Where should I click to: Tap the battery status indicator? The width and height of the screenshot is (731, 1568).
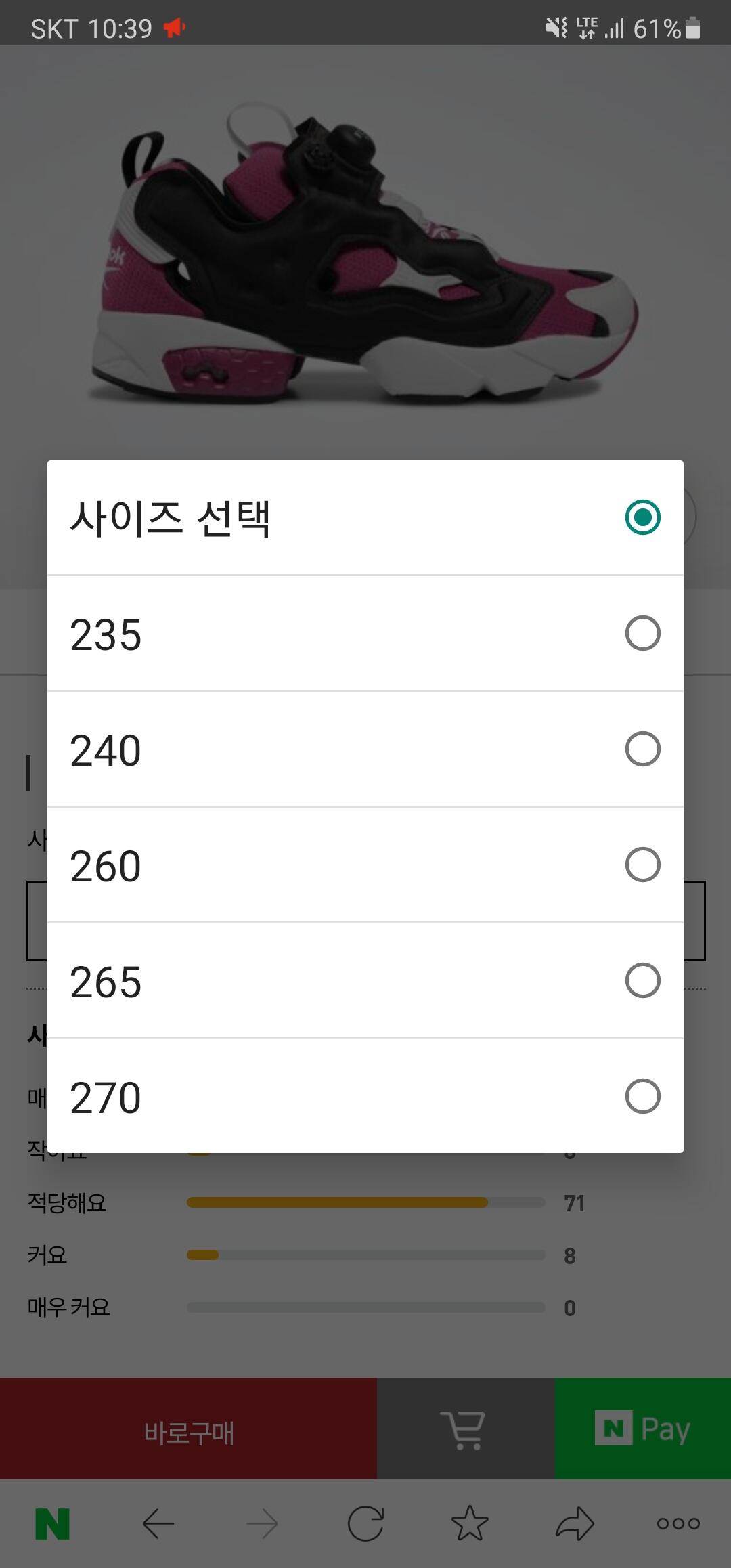coord(692,28)
